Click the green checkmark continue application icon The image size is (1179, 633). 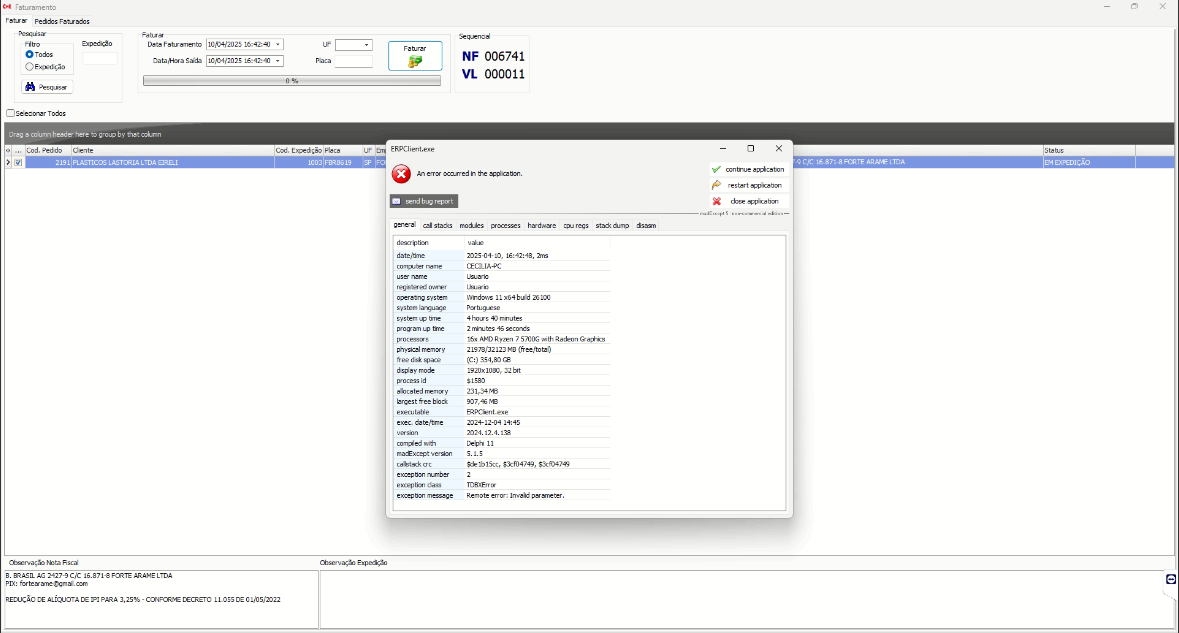[x=716, y=170]
